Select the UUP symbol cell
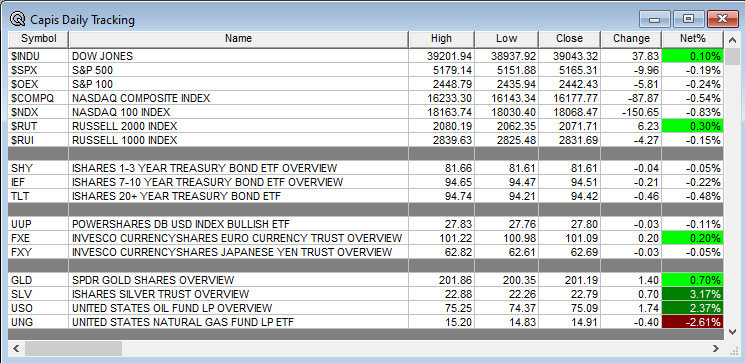 pyautogui.click(x=39, y=224)
